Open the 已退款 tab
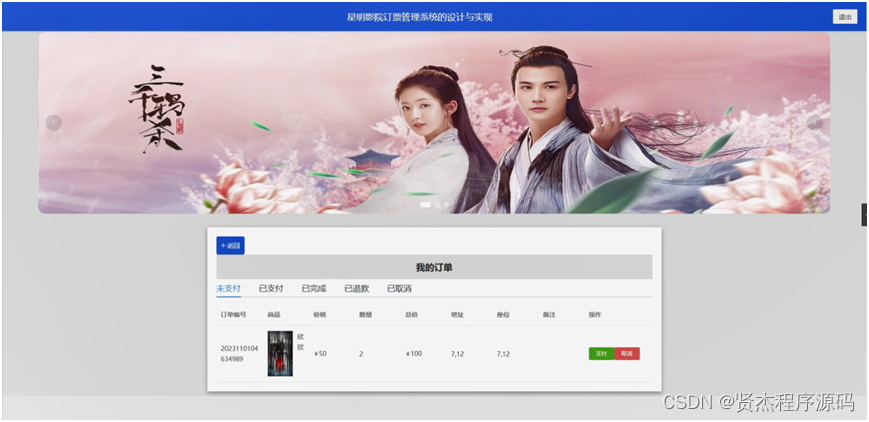This screenshot has width=869, height=422. click(x=356, y=288)
